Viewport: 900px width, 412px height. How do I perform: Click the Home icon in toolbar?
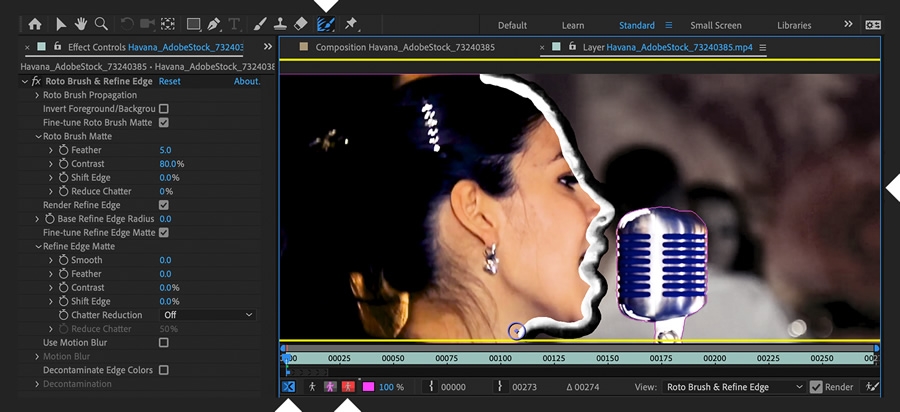35,24
